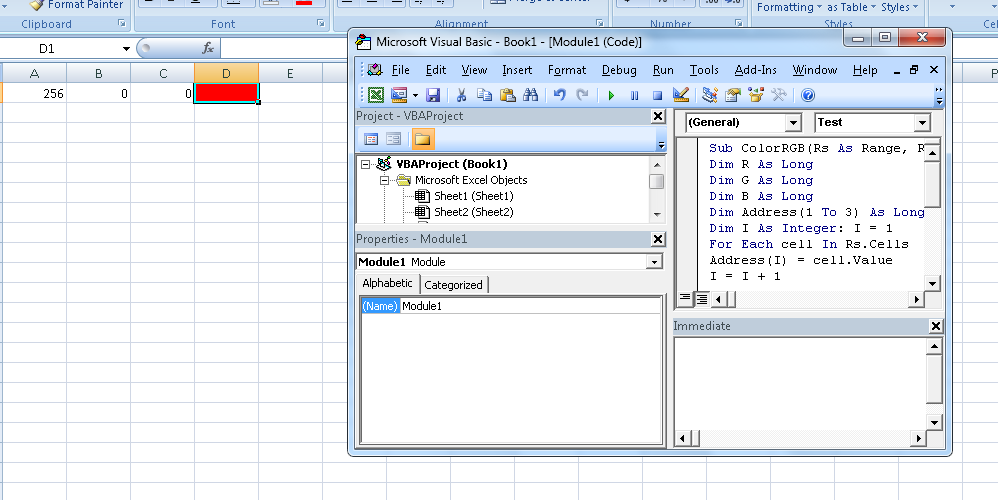Open Properties Window toolbar icon
This screenshot has width=998, height=500.
point(733,95)
